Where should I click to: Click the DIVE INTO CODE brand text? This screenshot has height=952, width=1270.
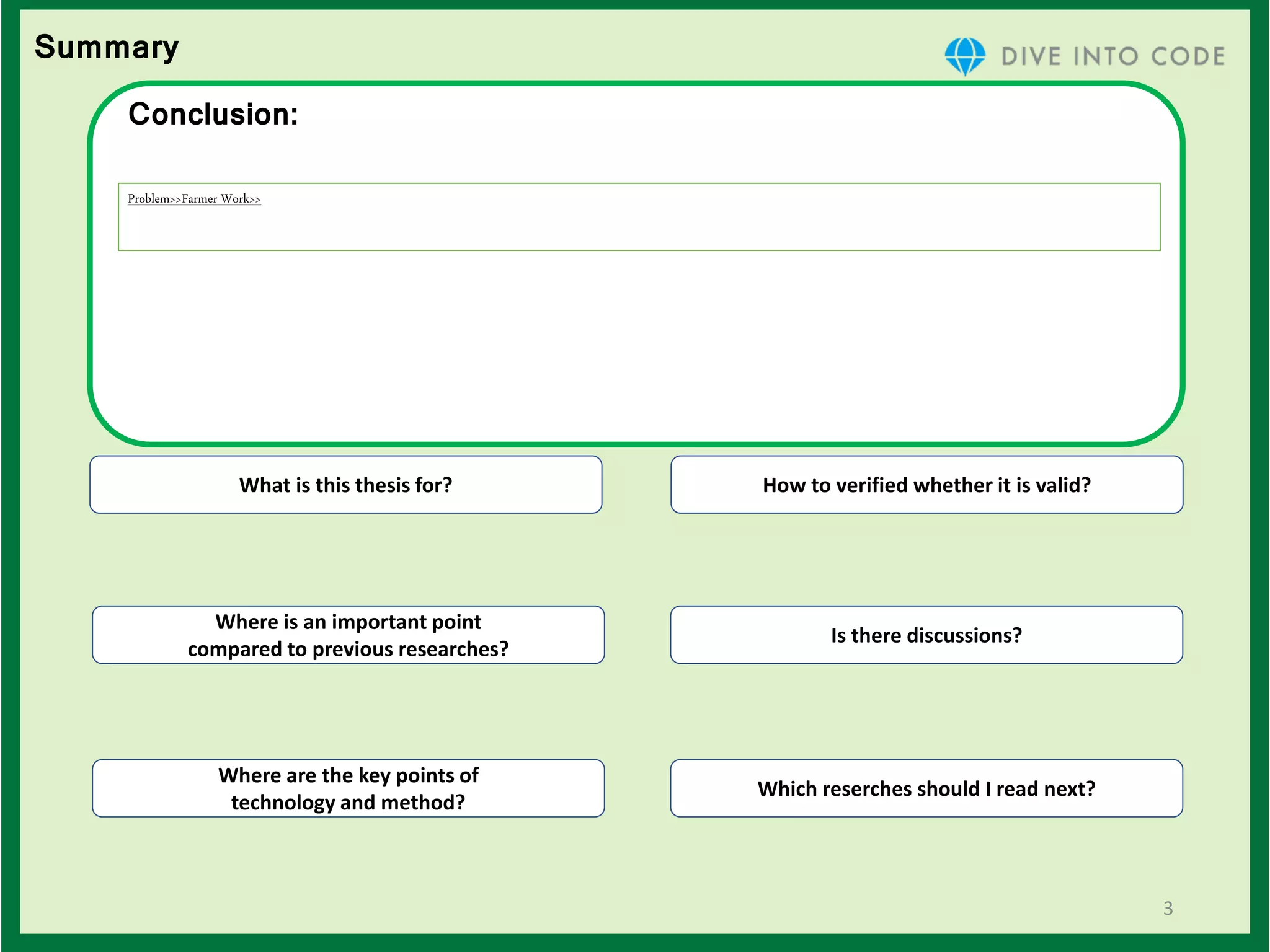tap(1113, 56)
